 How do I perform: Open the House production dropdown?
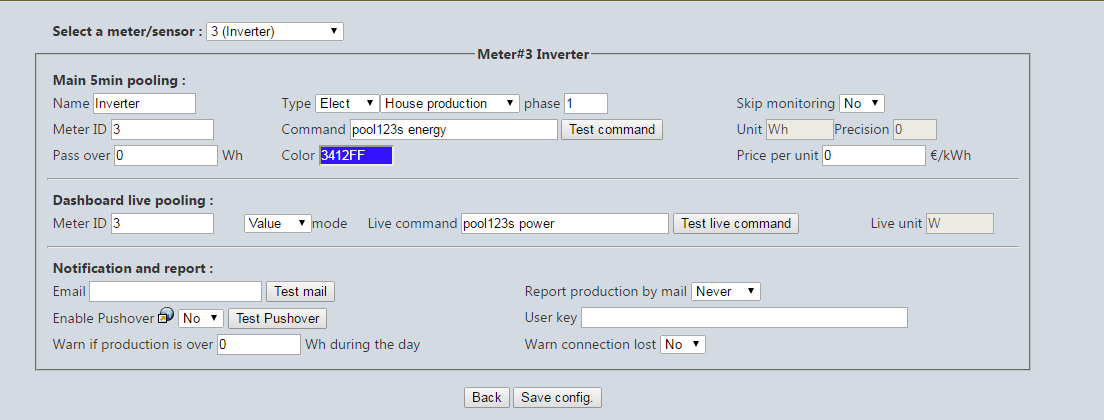coord(450,103)
